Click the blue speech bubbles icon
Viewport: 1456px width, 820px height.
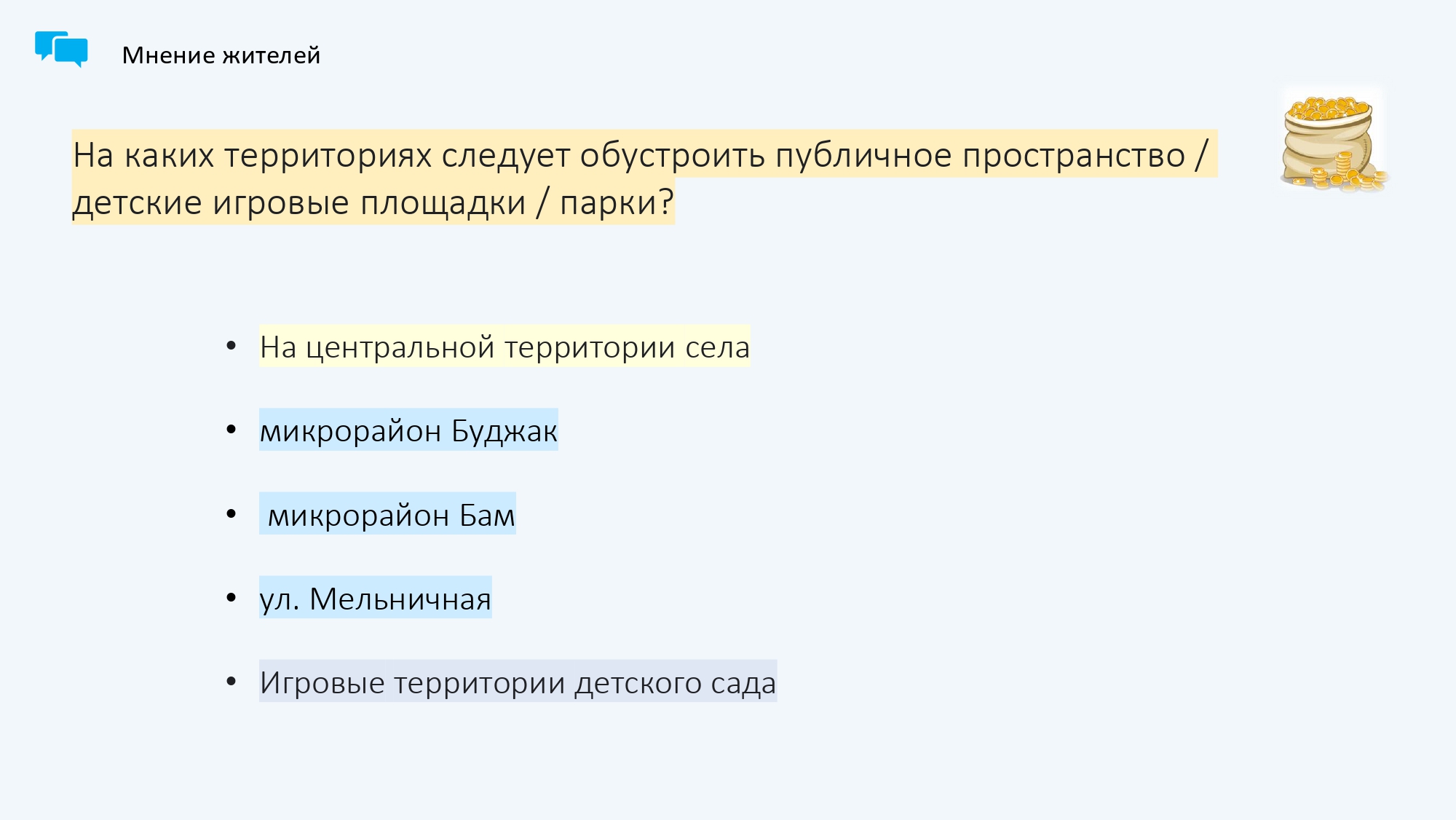pos(61,50)
